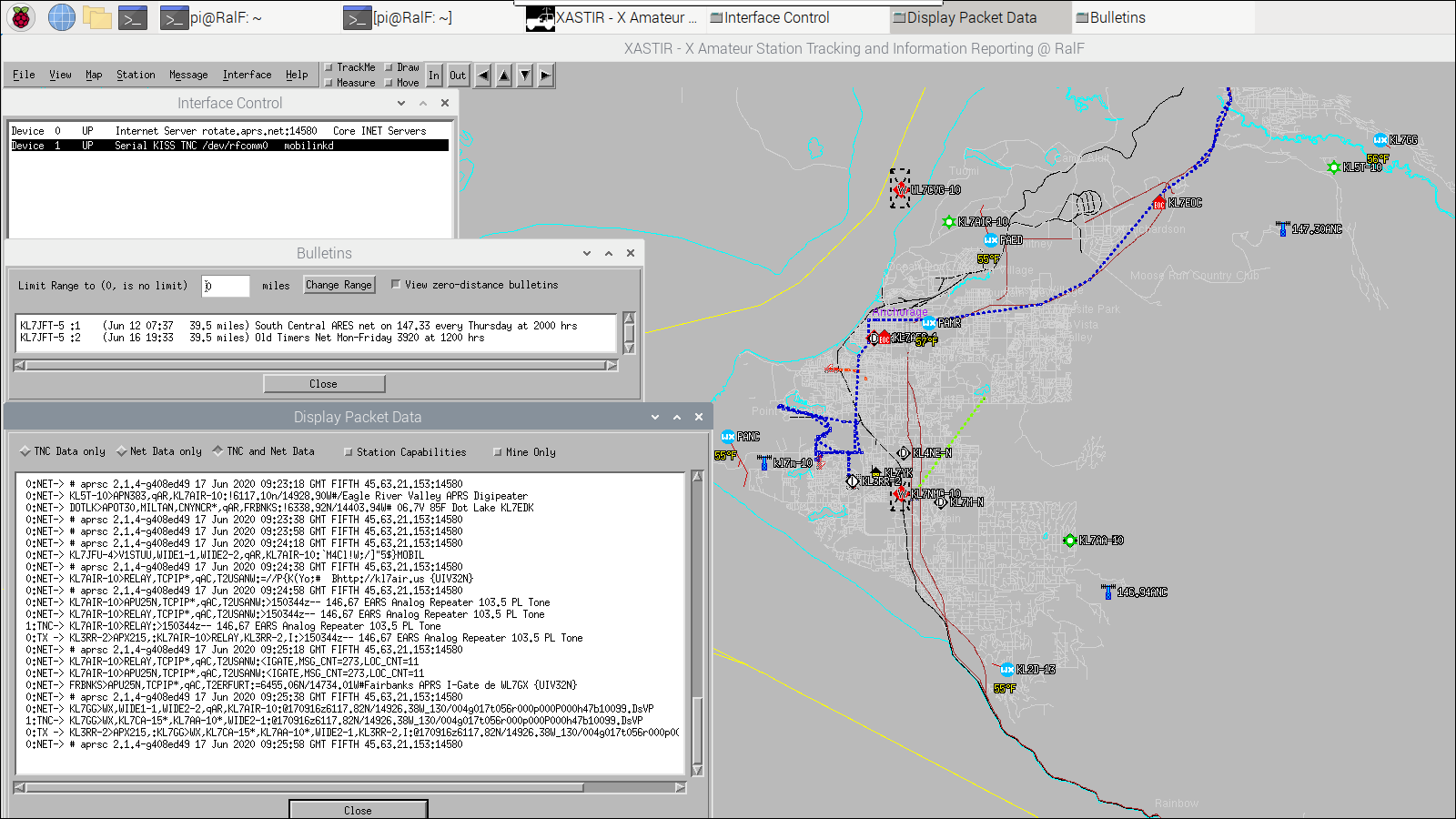This screenshot has width=1456, height=819.
Task: Select the Net Data only option
Action: (x=122, y=451)
